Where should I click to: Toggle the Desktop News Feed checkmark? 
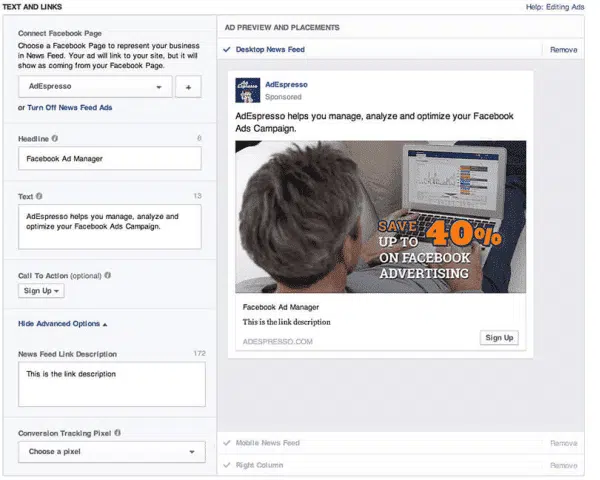click(x=229, y=49)
